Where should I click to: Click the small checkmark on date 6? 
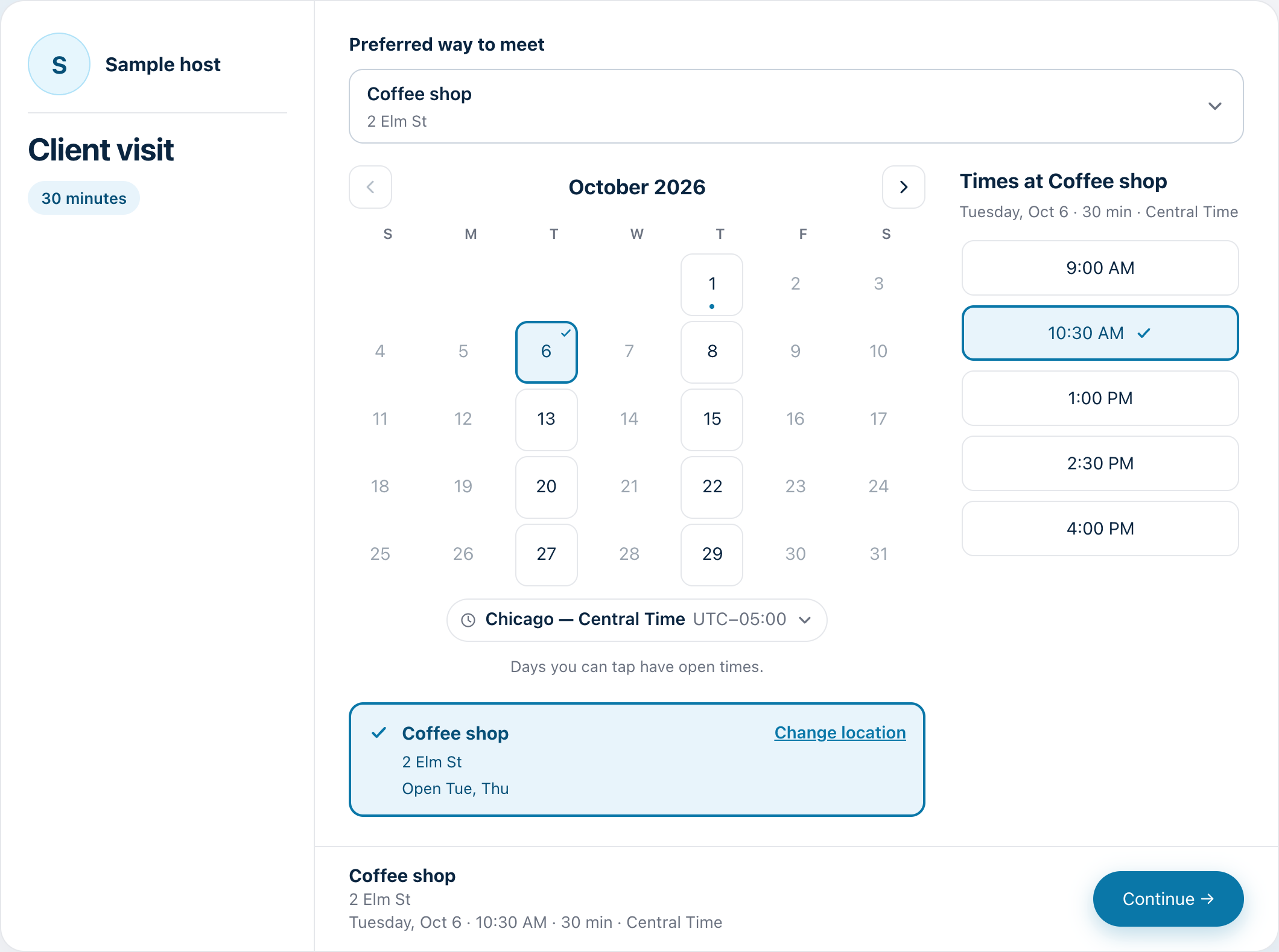point(566,332)
